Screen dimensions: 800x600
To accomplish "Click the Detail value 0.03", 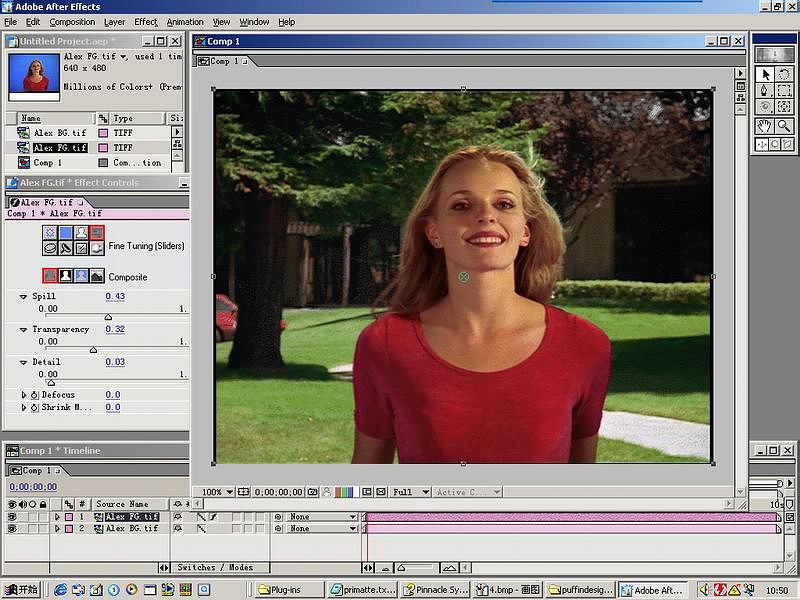I will (x=115, y=362).
